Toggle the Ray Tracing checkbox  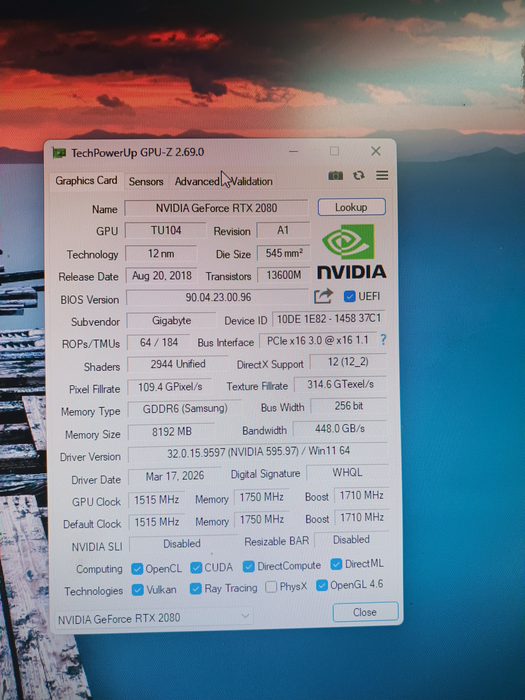(195, 588)
